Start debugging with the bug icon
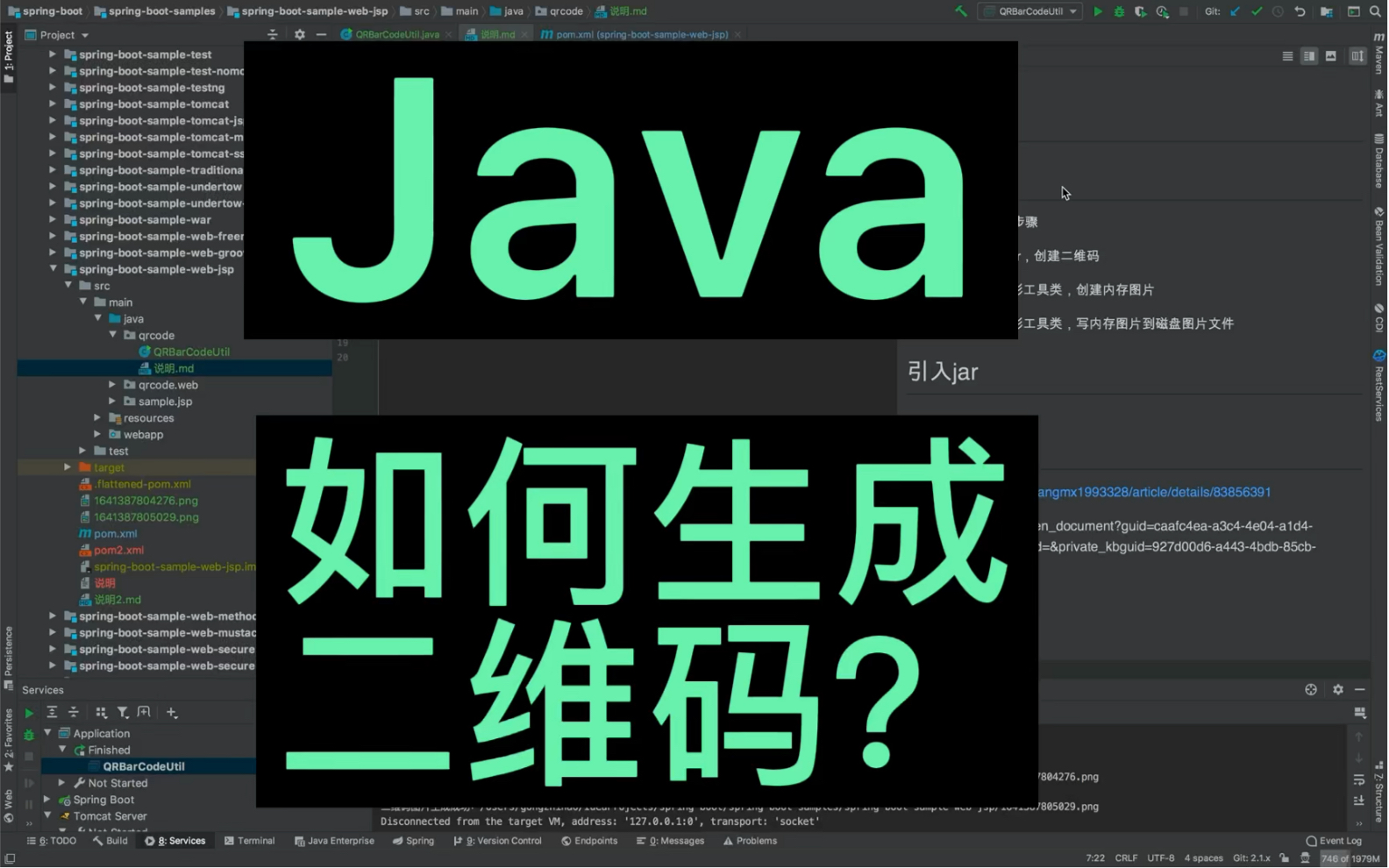Viewport: 1389px width, 868px height. point(1120,11)
